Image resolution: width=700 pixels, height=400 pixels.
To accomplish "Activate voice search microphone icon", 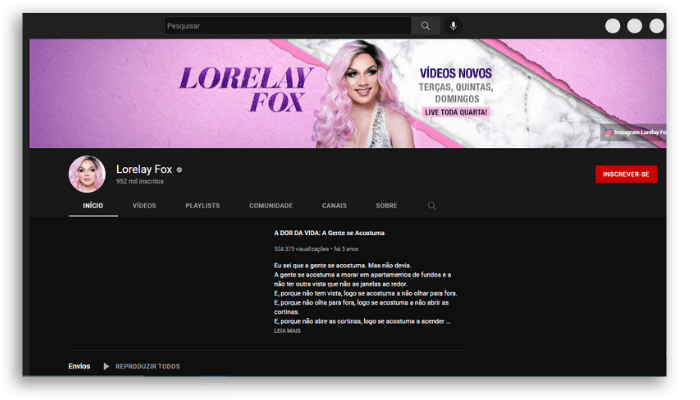I will click(453, 26).
